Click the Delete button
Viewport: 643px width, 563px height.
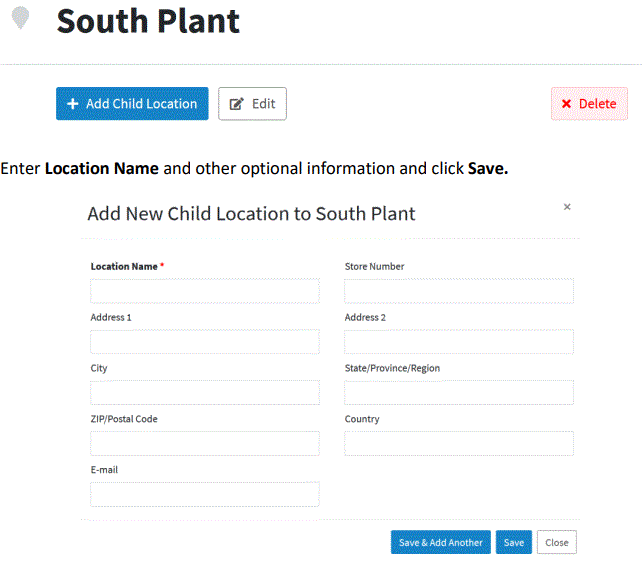point(589,104)
